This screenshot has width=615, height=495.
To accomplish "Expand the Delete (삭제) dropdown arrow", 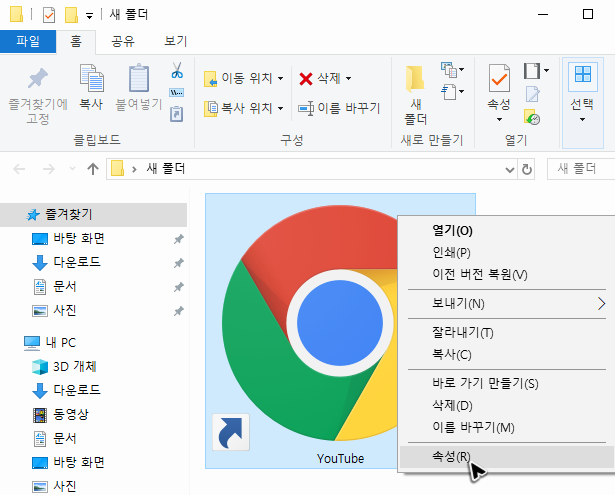I will 348,78.
